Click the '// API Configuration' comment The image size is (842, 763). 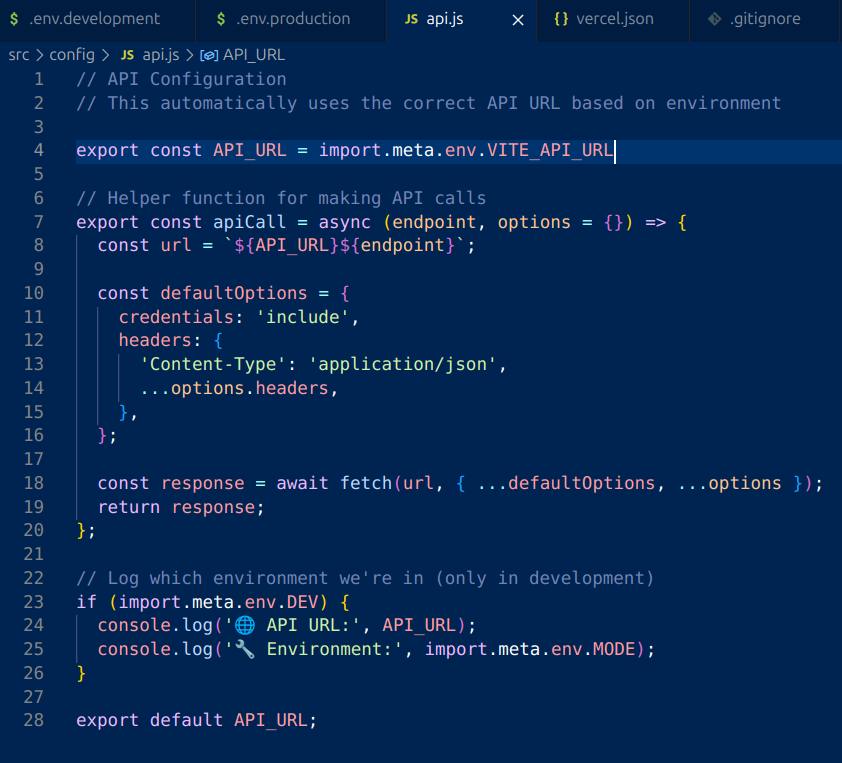coord(181,79)
